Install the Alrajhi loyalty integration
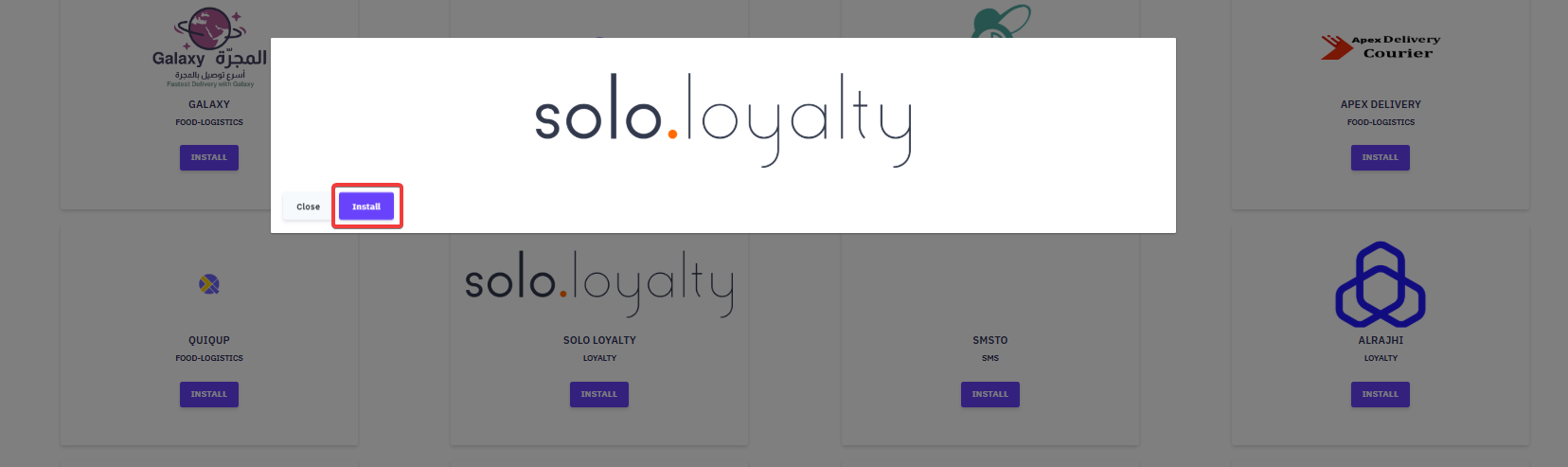 (x=1381, y=394)
